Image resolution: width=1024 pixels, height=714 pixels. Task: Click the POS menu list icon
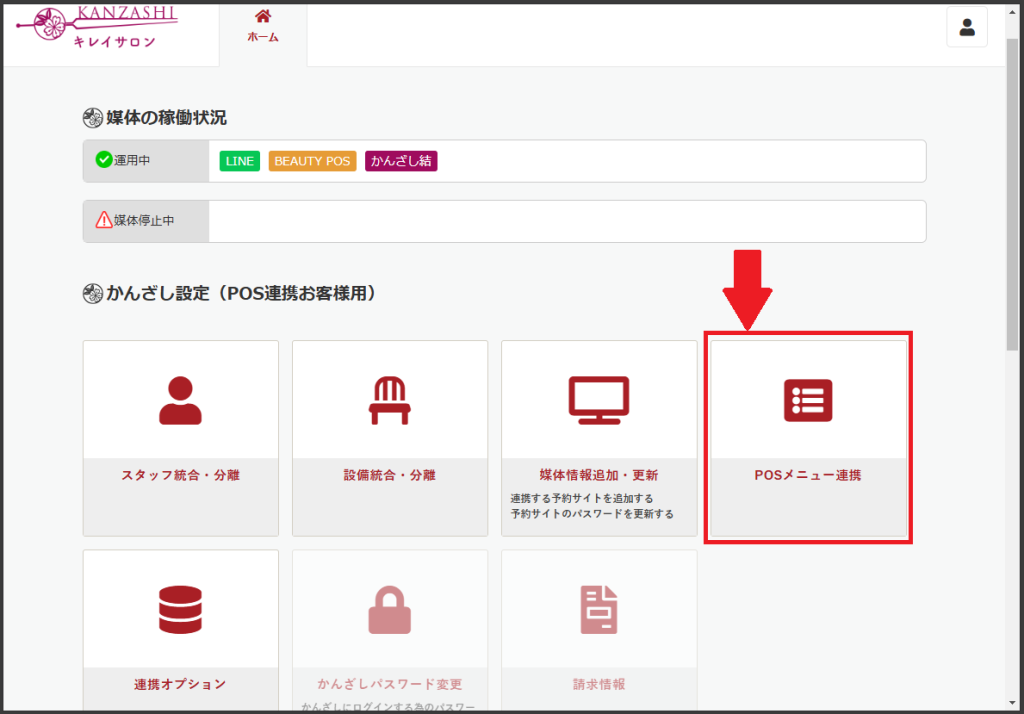(808, 400)
